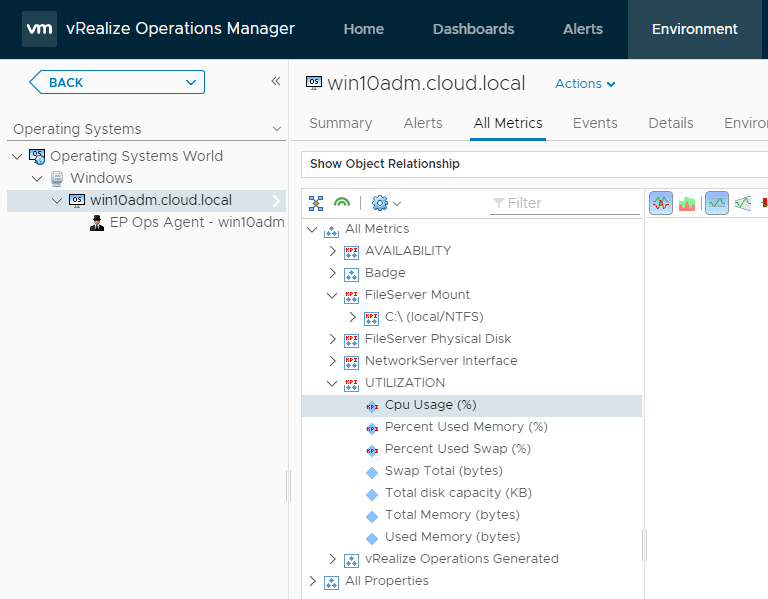Expand the AVAILABILITY metric group
The height and width of the screenshot is (599, 768).
click(333, 251)
